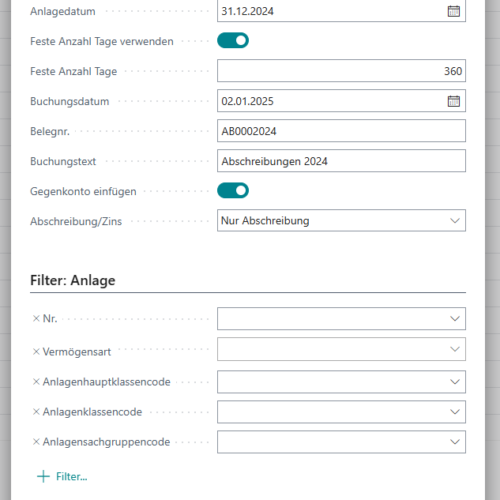Screen dimensions: 500x500
Task: Remove the Anlagenhauptklassencode filter
Action: (x=36, y=382)
